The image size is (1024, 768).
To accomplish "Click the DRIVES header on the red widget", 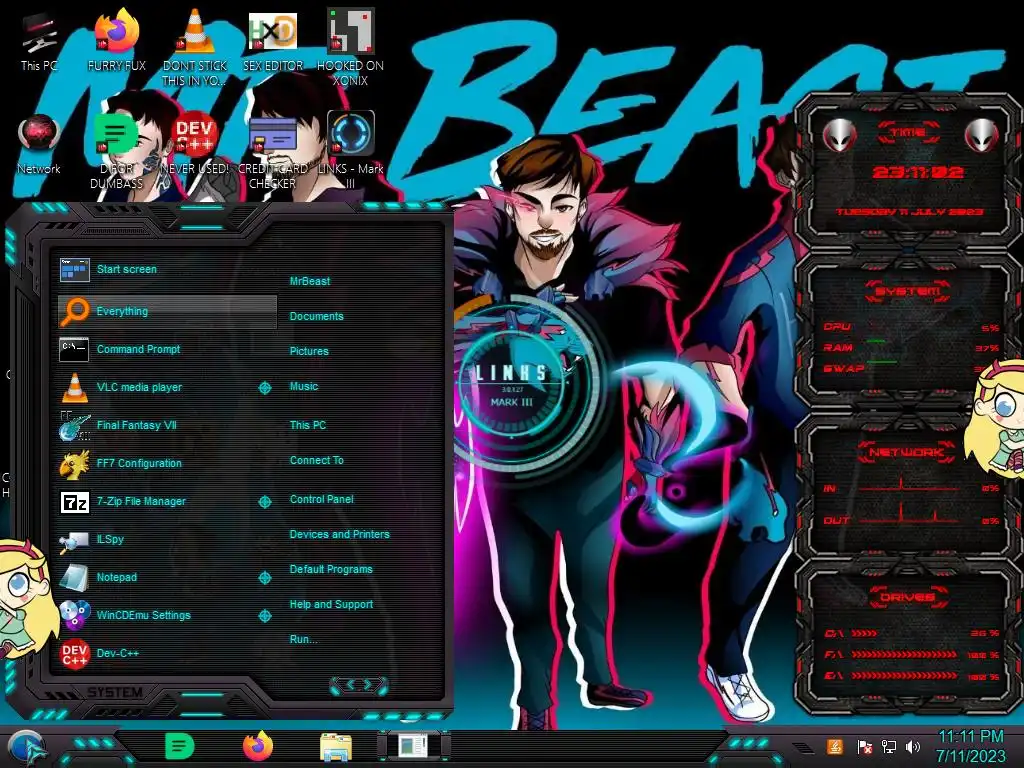I will [907, 597].
